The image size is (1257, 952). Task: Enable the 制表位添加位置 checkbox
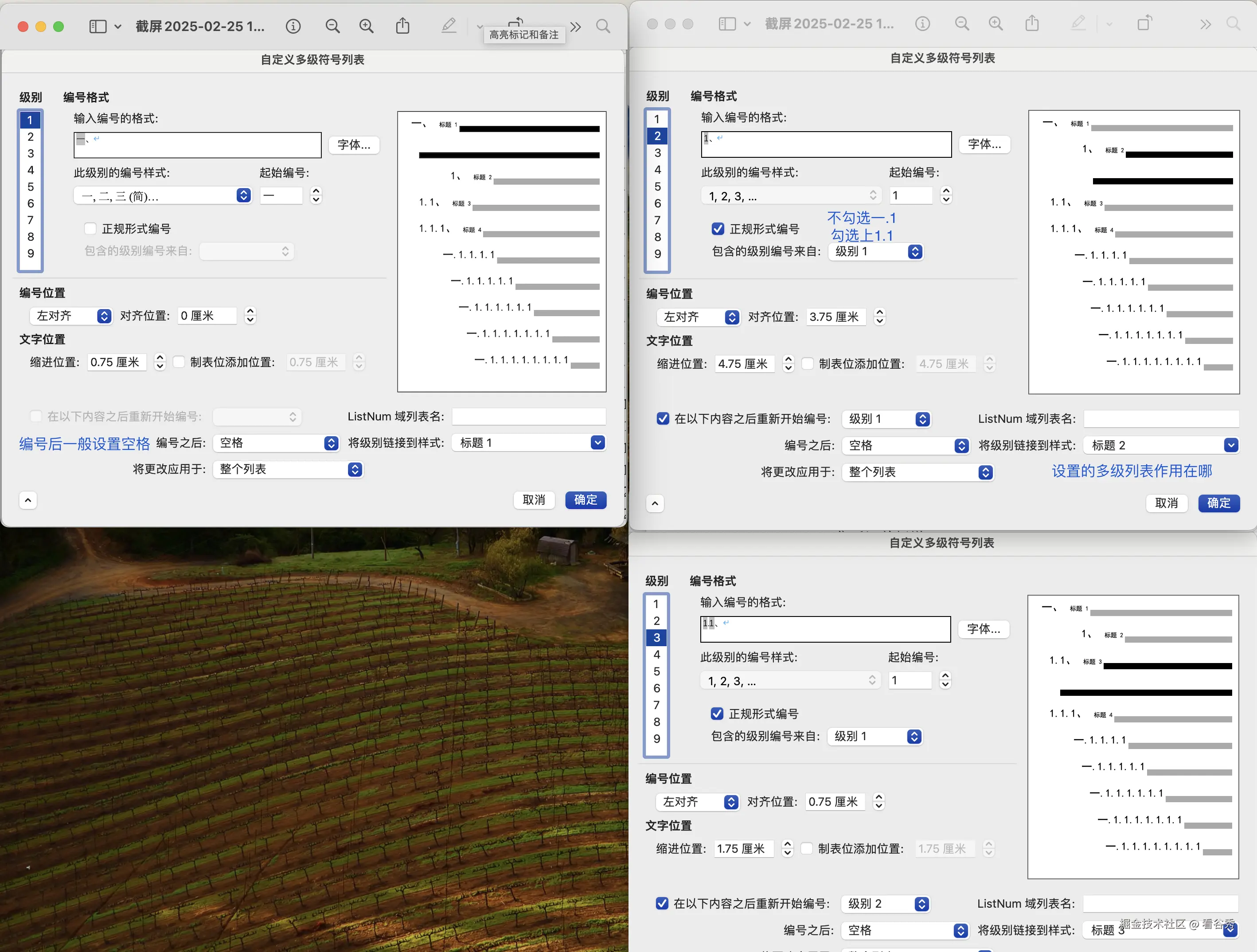179,362
